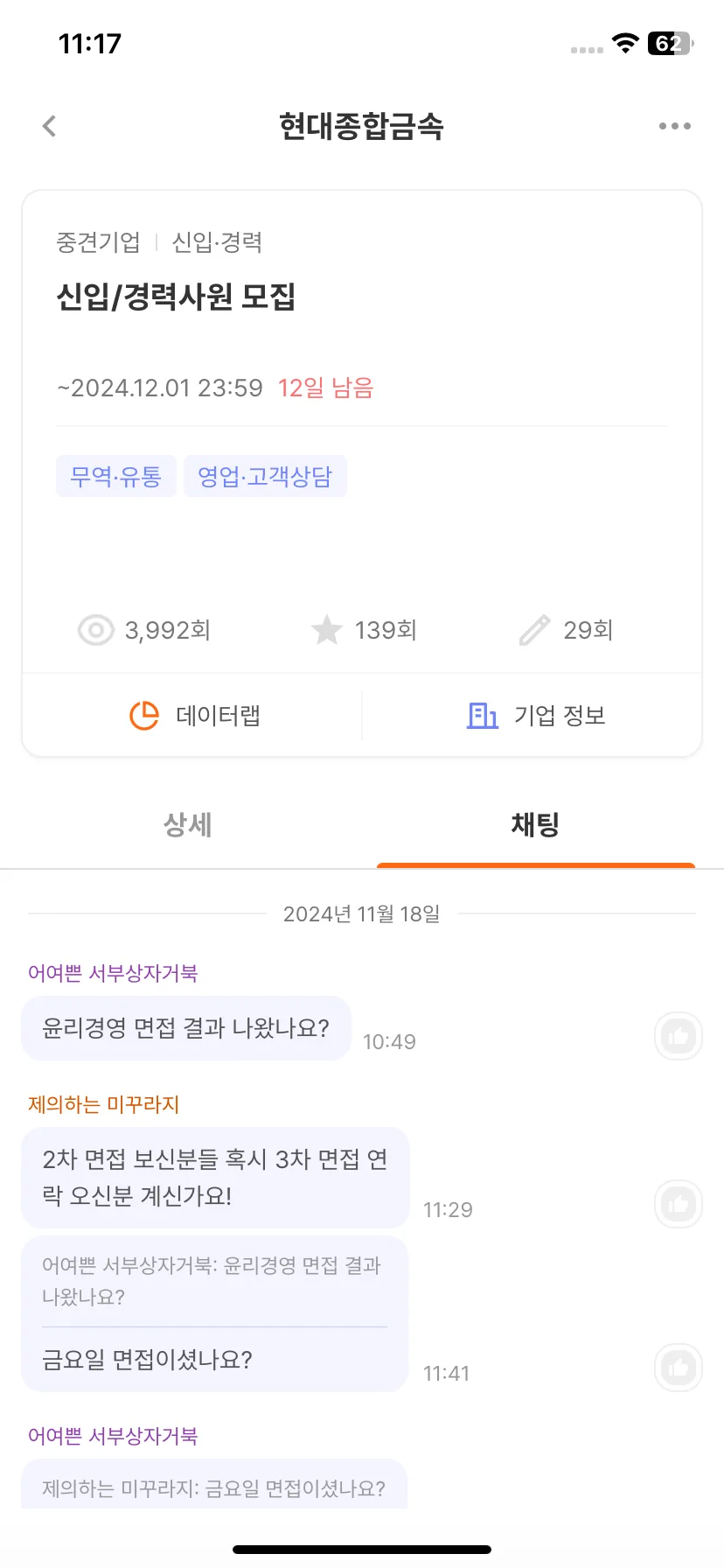Tap the pencil icon with 29 applications
724x1568 pixels.
pos(534,630)
